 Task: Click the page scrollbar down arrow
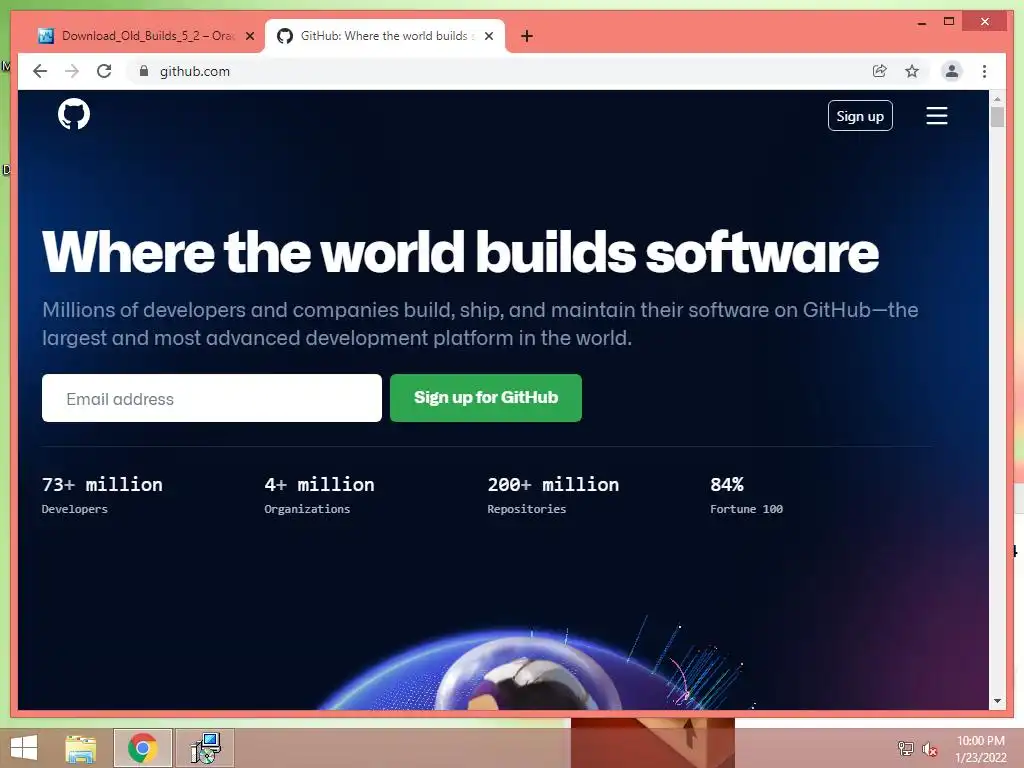997,701
